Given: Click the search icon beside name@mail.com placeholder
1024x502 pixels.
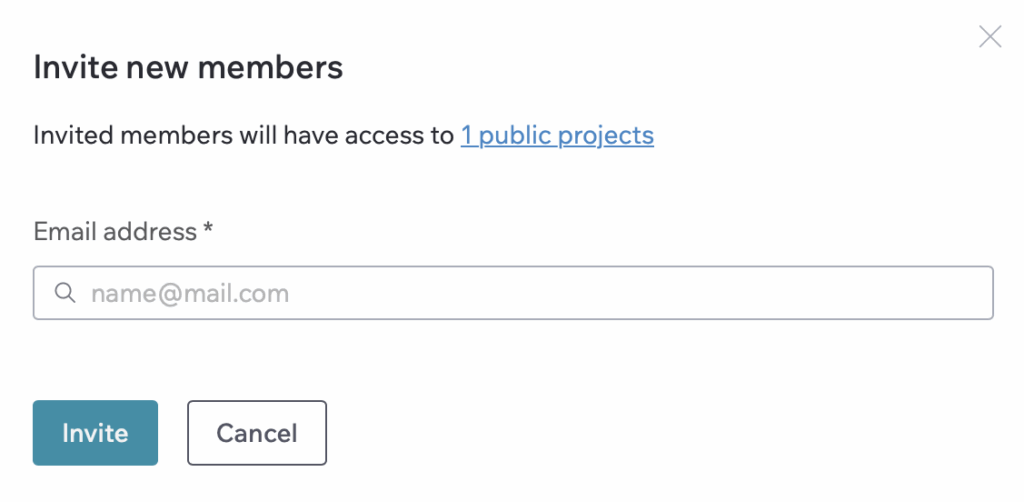Looking at the screenshot, I should [x=65, y=292].
